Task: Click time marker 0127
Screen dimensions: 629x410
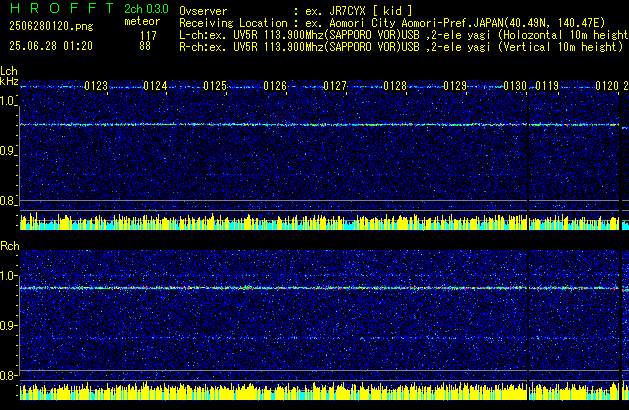Action: click(x=335, y=86)
